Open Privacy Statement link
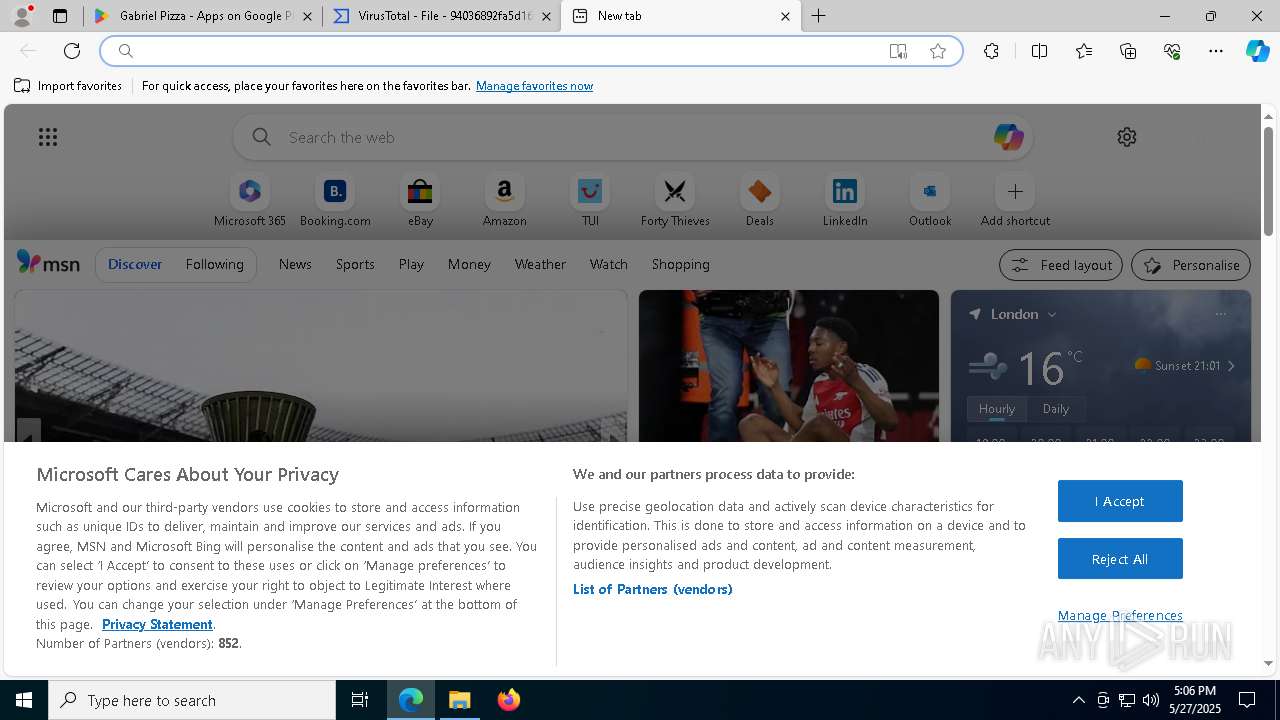Image resolution: width=1280 pixels, height=720 pixels. coord(157,624)
